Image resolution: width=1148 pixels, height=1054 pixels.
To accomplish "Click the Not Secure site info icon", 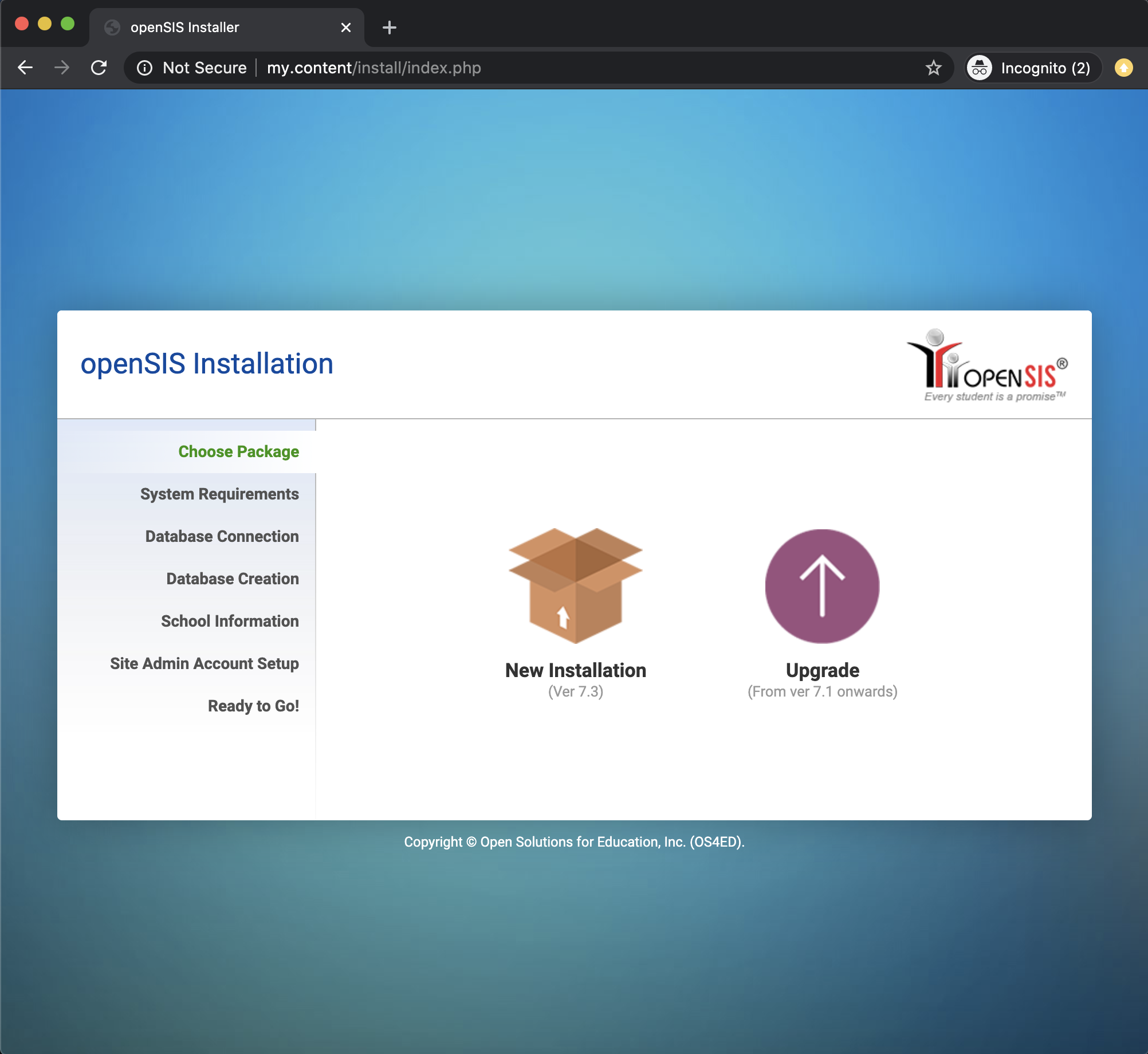I will point(145,68).
